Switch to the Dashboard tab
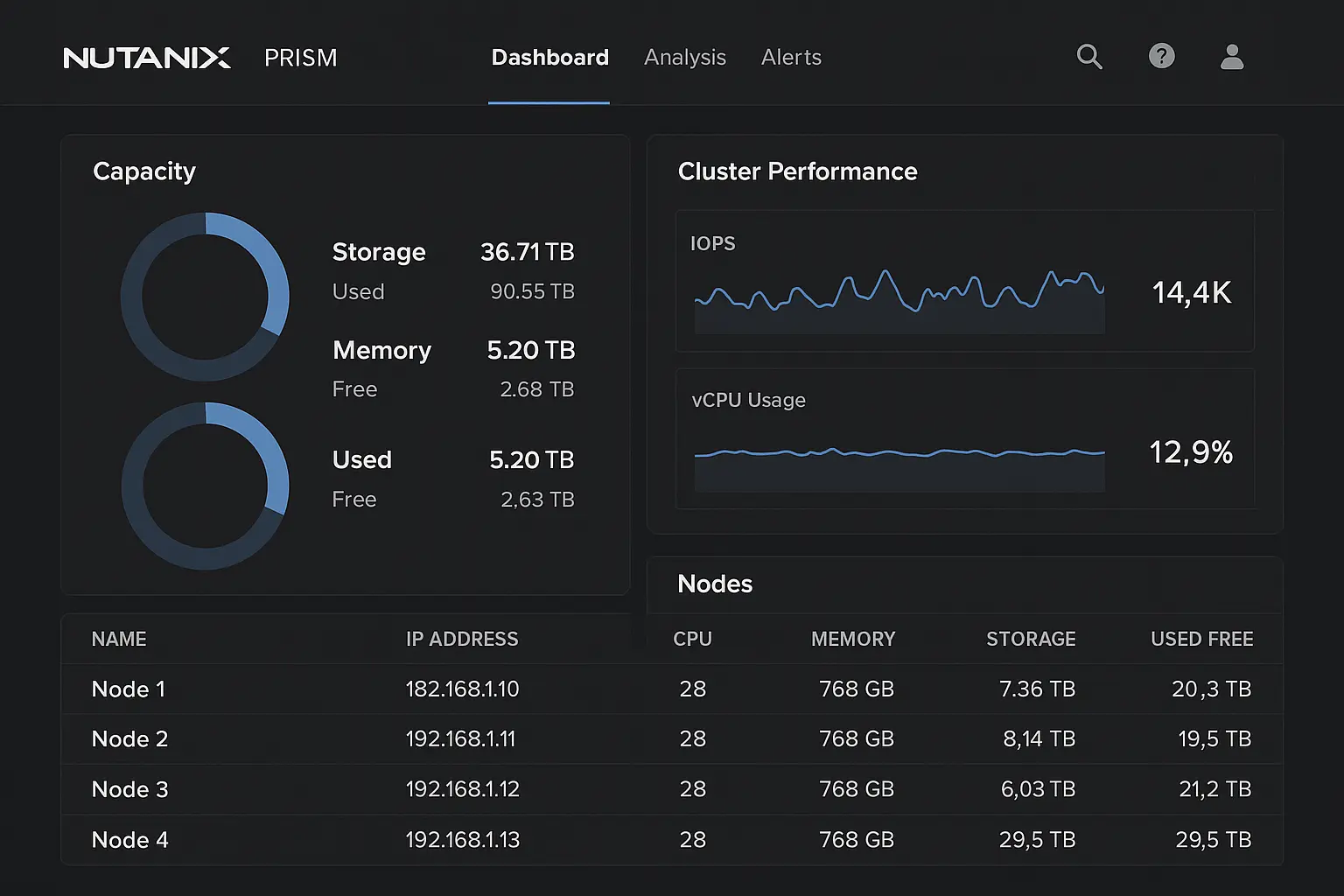The image size is (1344, 896). [549, 58]
